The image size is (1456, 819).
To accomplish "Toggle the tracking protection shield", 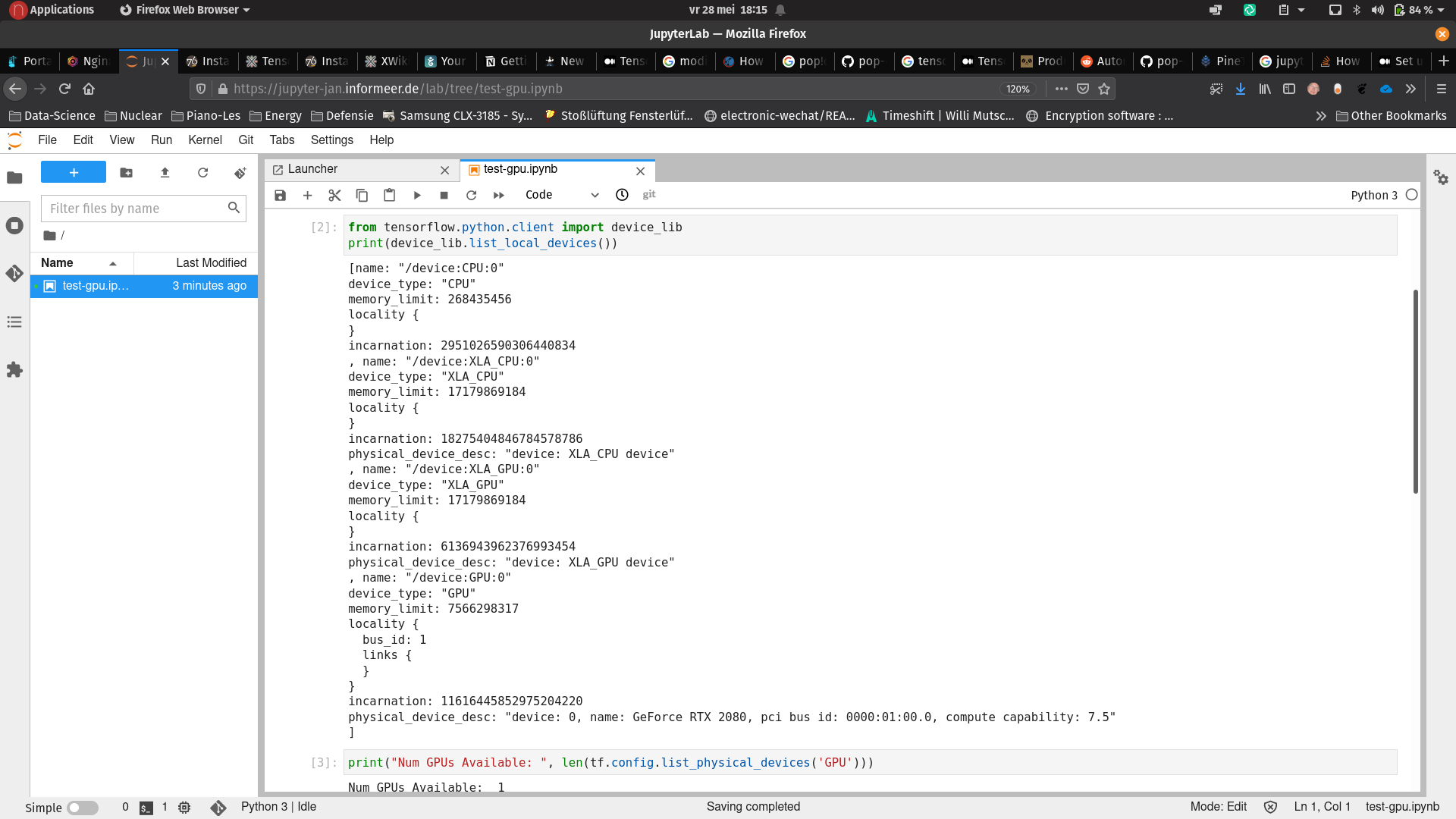I will point(199,89).
